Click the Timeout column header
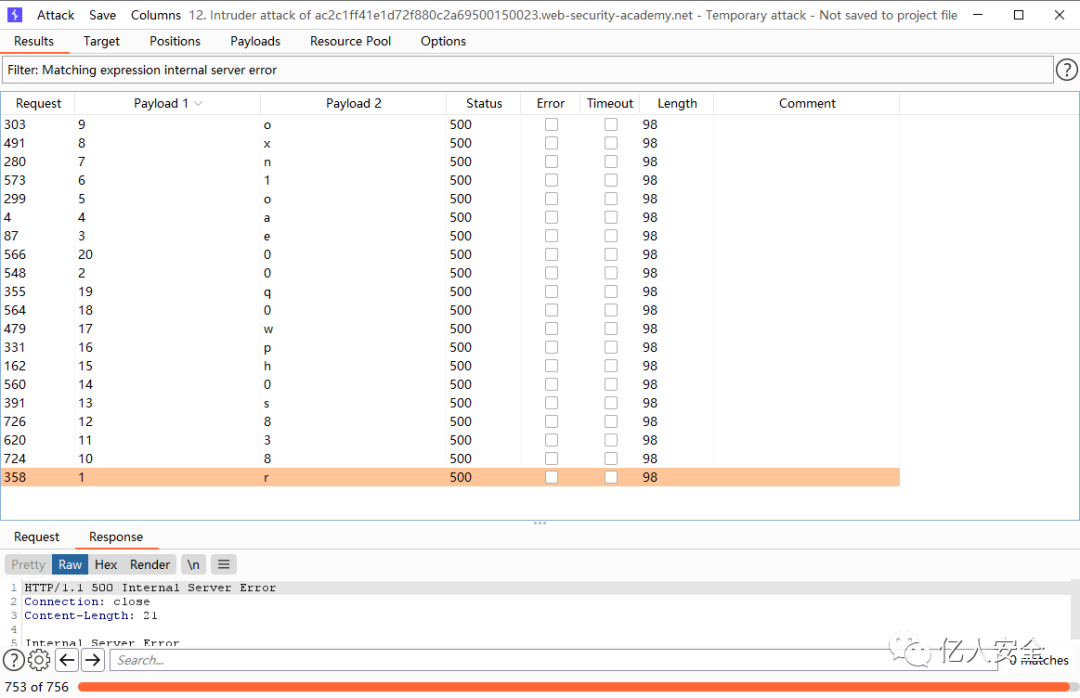This screenshot has height=698, width=1080. point(610,103)
